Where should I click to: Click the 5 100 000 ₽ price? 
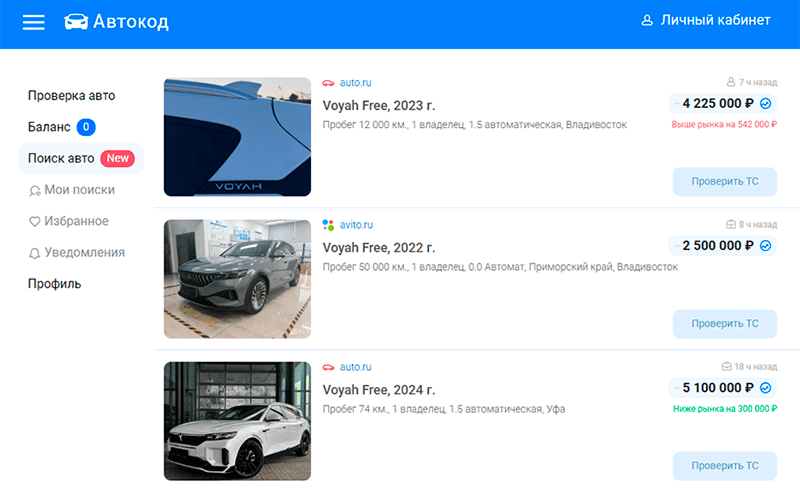[x=718, y=388]
